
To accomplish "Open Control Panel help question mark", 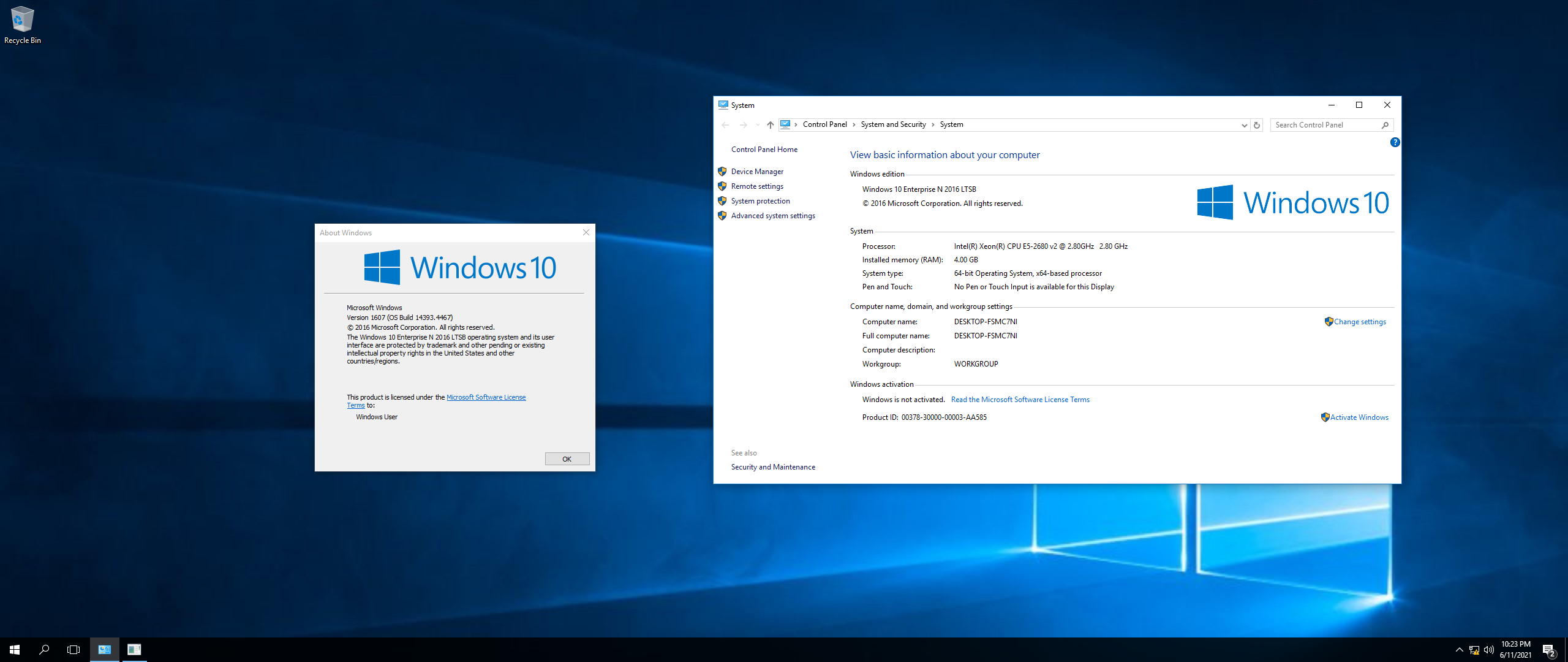I will tap(1395, 142).
